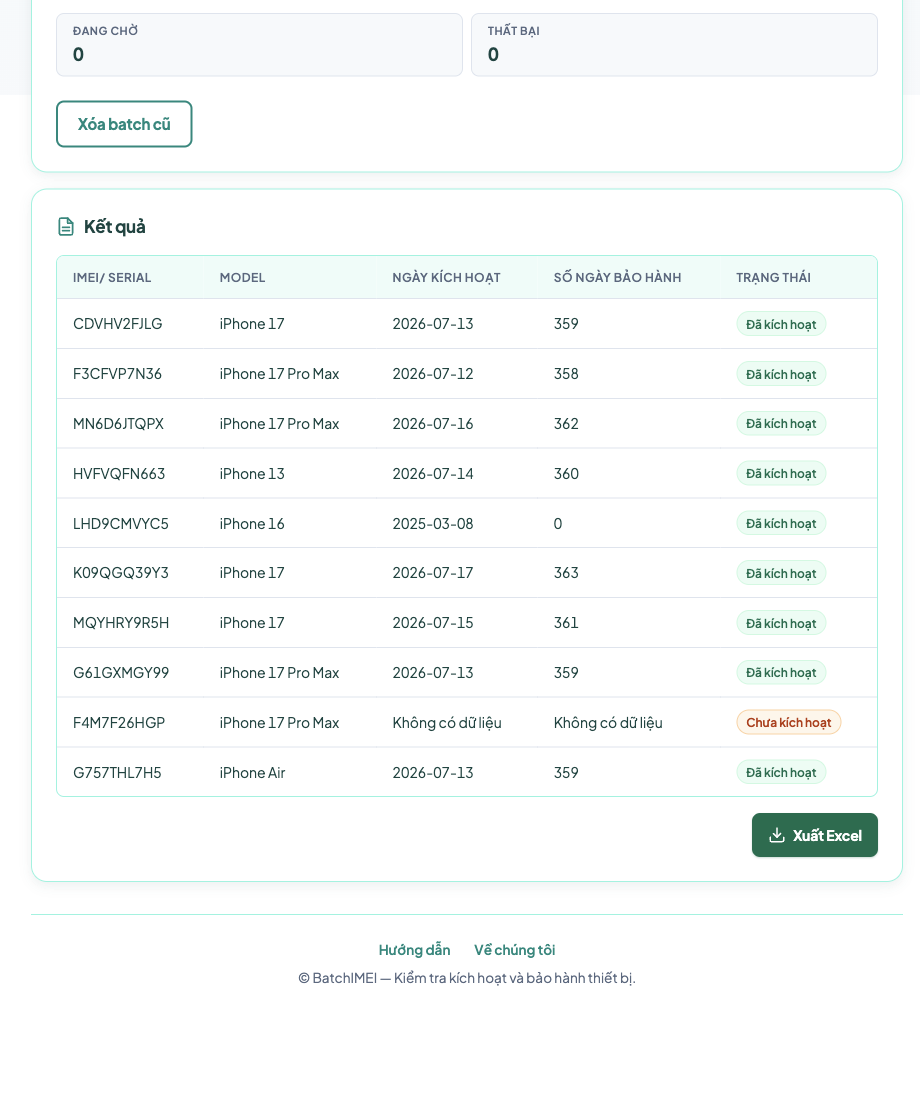This screenshot has width=920, height=1100.
Task: Select serial G61GXMGY99
Action: pyautogui.click(x=121, y=672)
